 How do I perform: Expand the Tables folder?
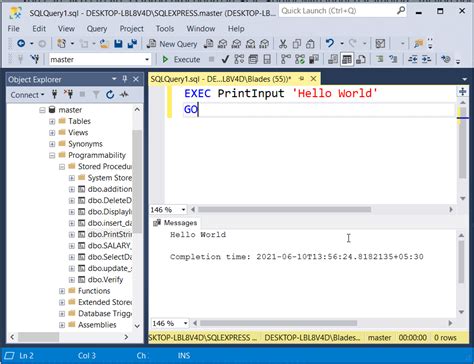click(x=52, y=121)
